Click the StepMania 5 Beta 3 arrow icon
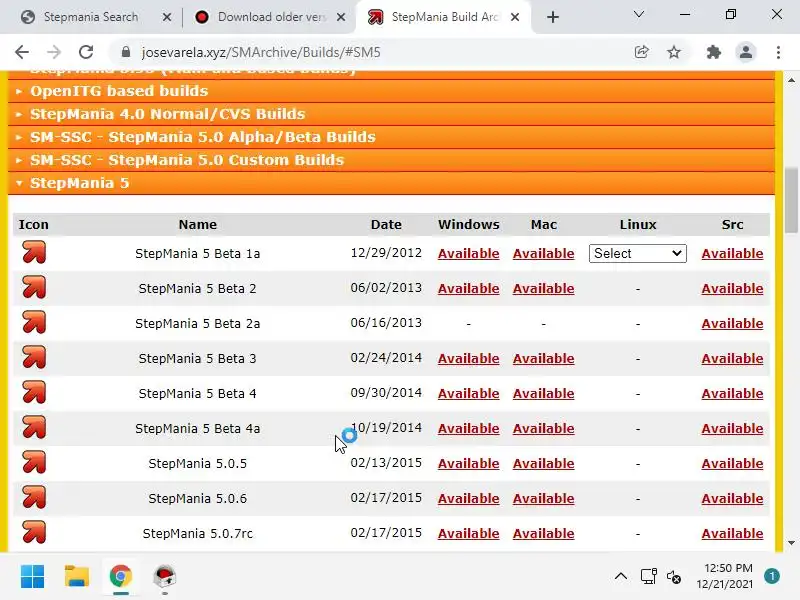The height and width of the screenshot is (600, 800). tap(34, 358)
